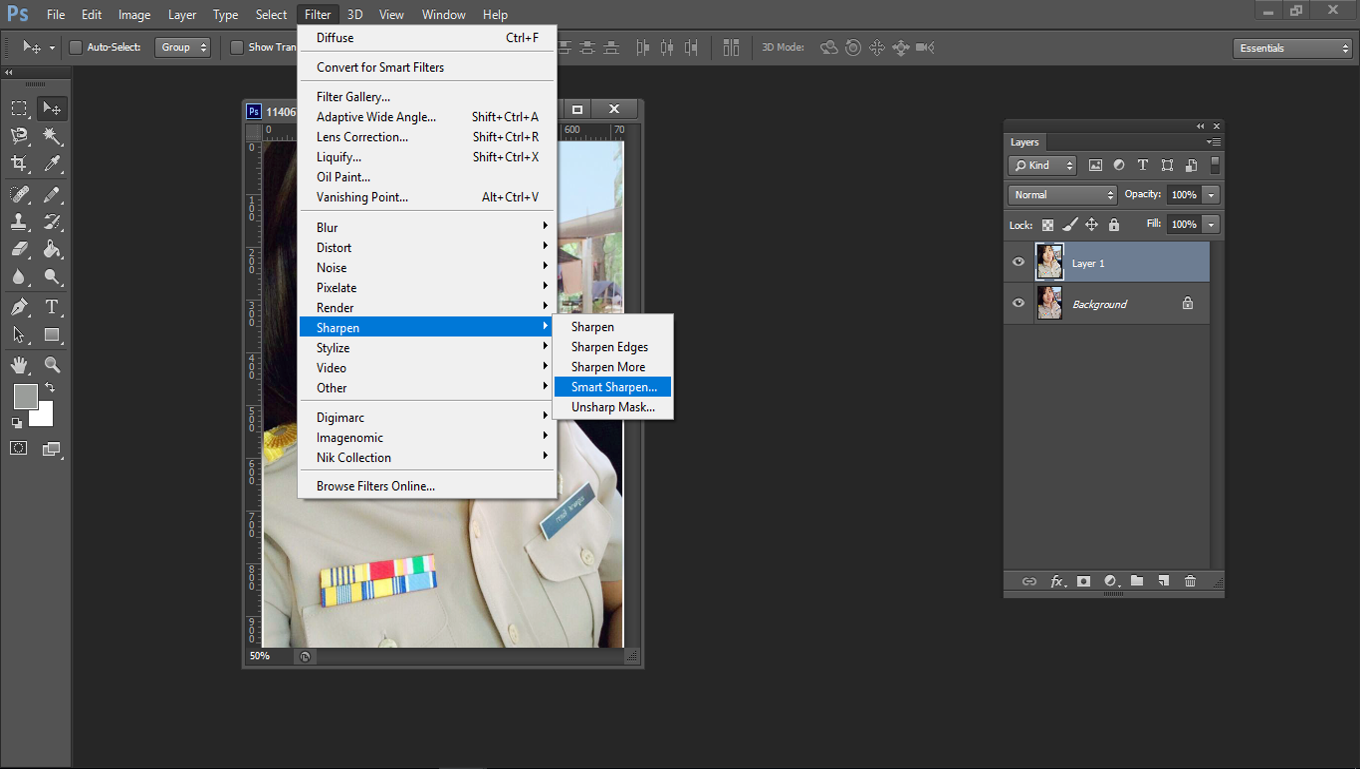Hide Layer 1 with its eye icon

1018,262
